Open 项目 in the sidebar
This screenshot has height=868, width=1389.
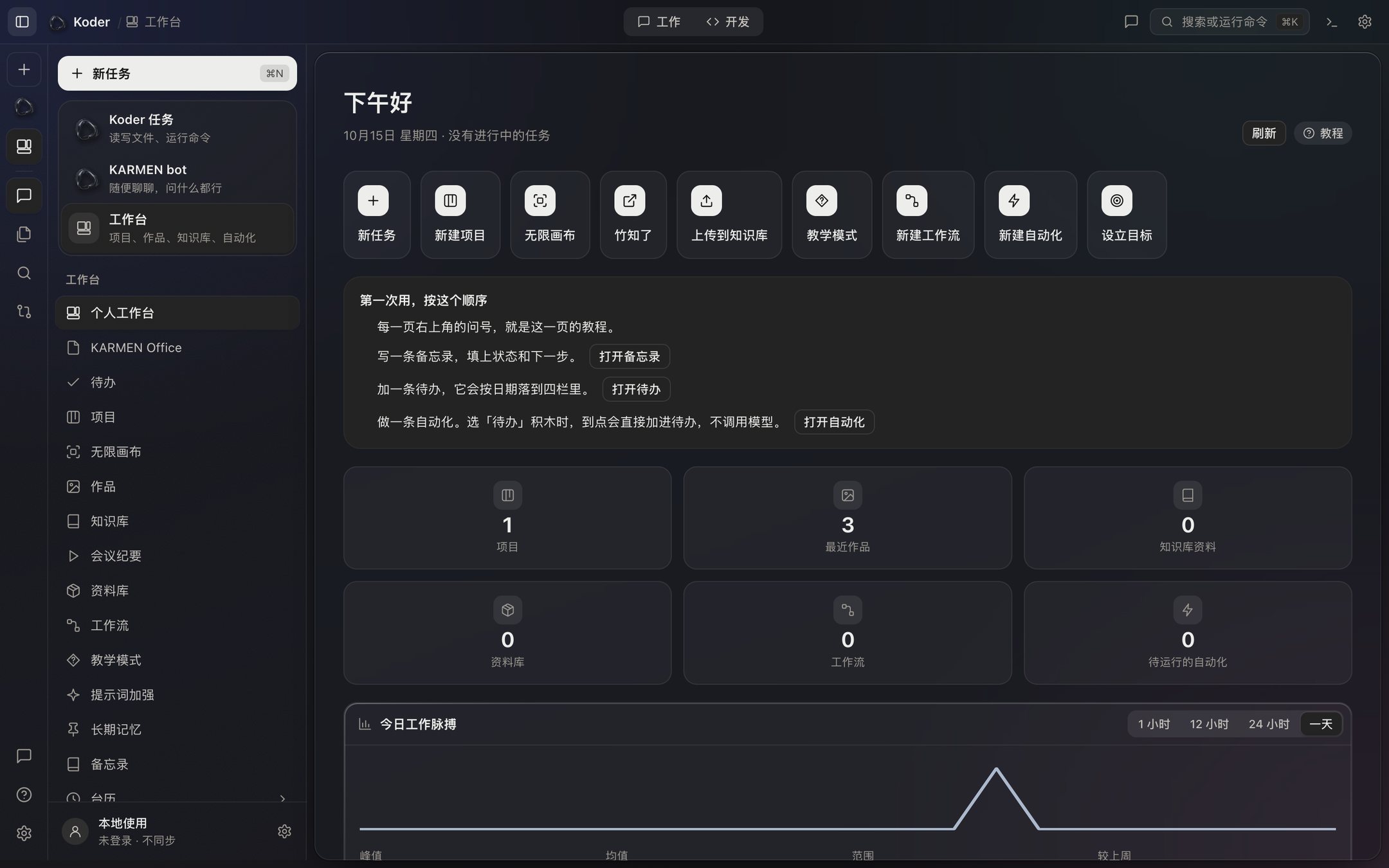(177, 417)
